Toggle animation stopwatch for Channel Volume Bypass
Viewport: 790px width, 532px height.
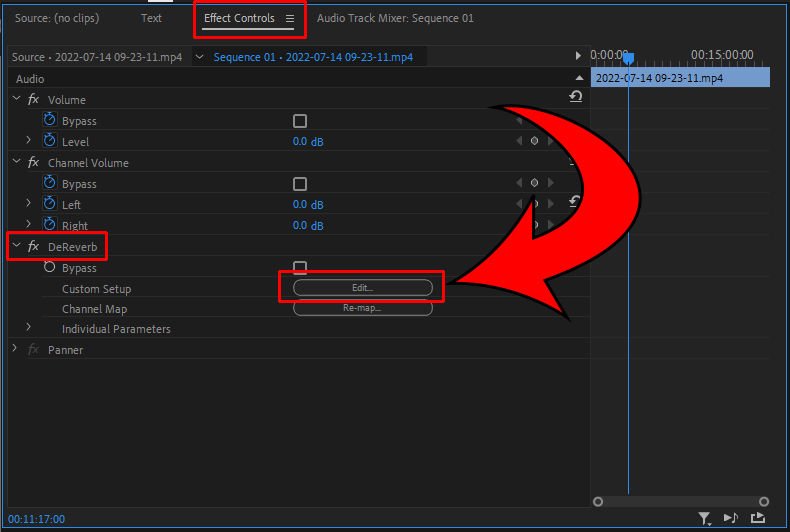[49, 182]
